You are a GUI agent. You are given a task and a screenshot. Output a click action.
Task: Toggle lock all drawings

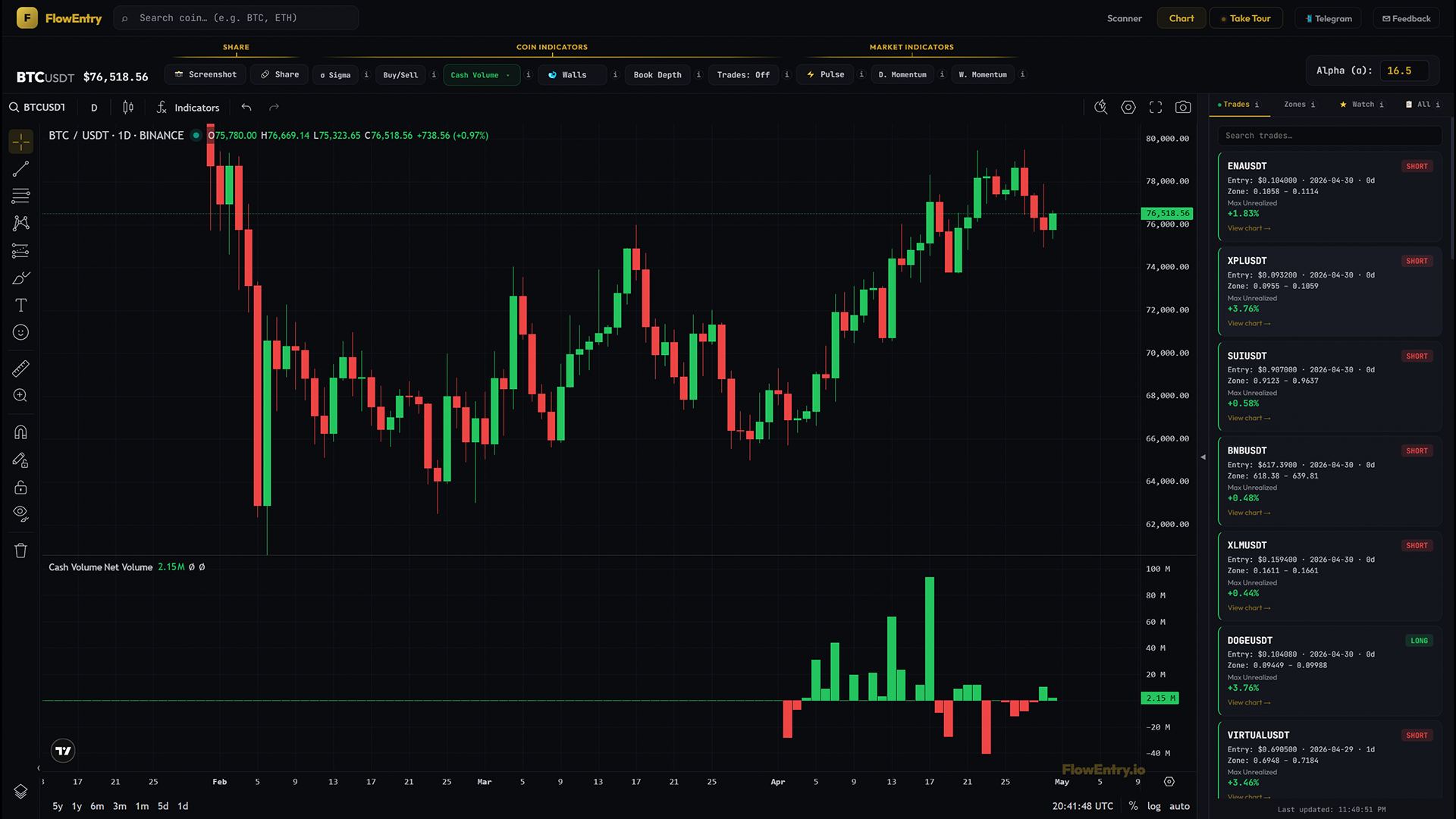[x=20, y=487]
